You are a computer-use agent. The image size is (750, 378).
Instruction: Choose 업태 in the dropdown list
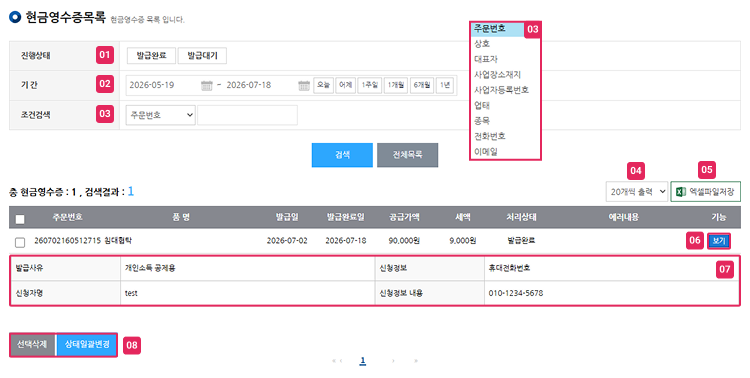click(482, 105)
